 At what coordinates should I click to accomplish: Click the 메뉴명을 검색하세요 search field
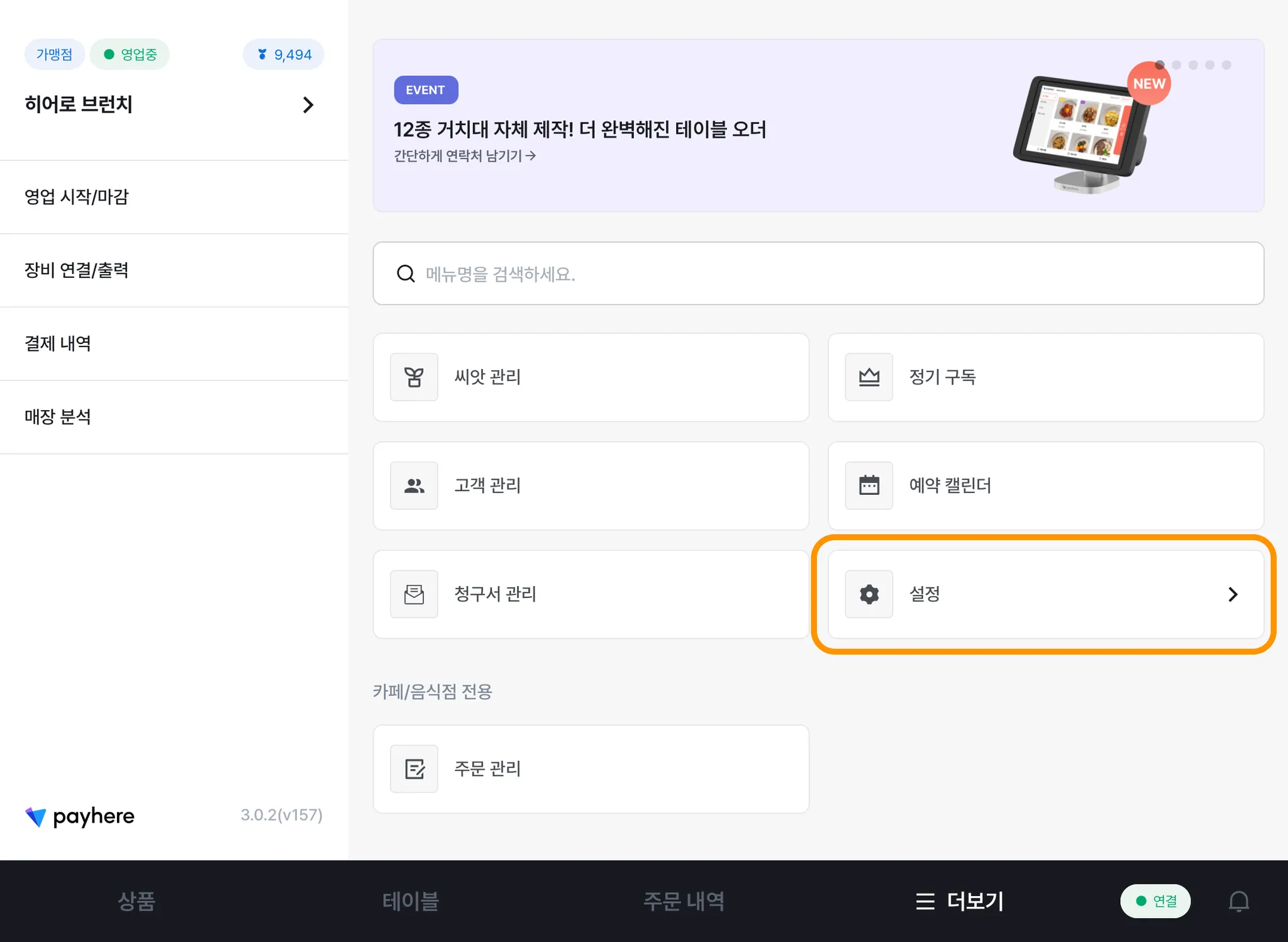818,274
